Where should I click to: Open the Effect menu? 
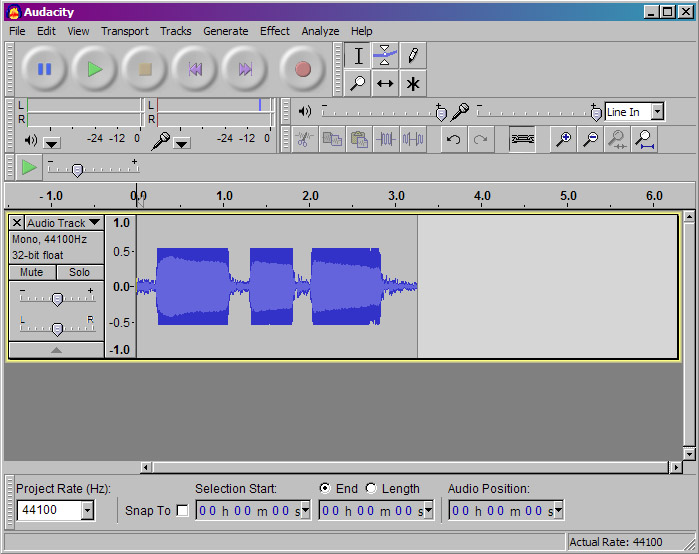coord(275,31)
